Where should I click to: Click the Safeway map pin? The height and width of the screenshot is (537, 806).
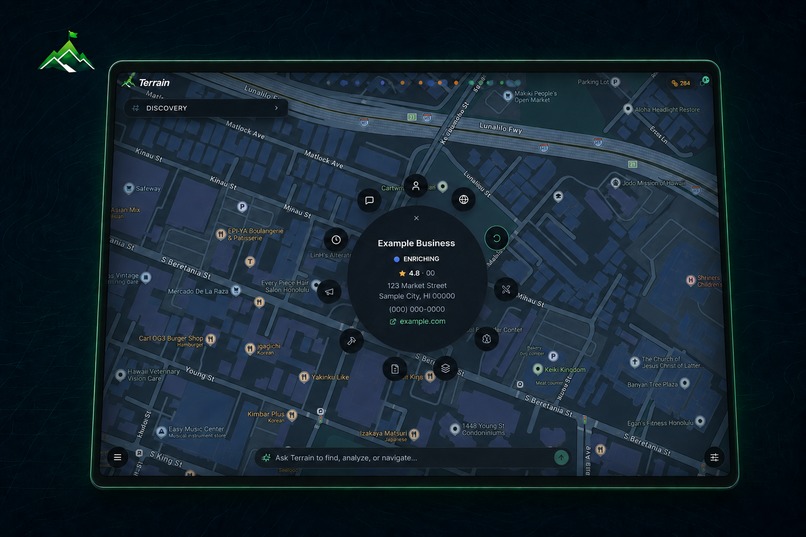[129, 188]
